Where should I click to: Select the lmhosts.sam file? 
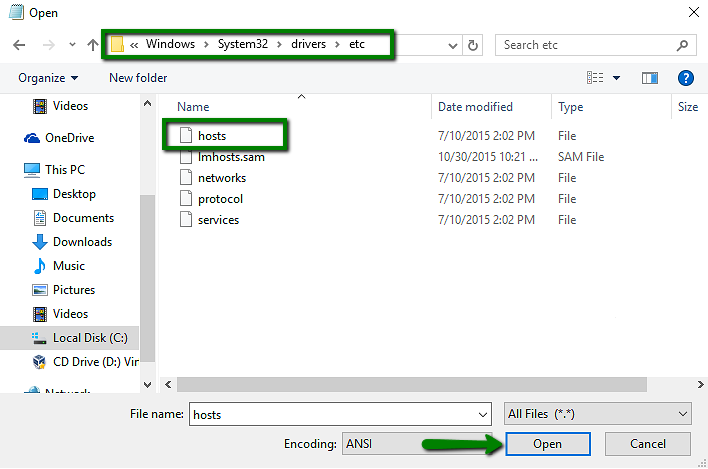click(x=230, y=157)
